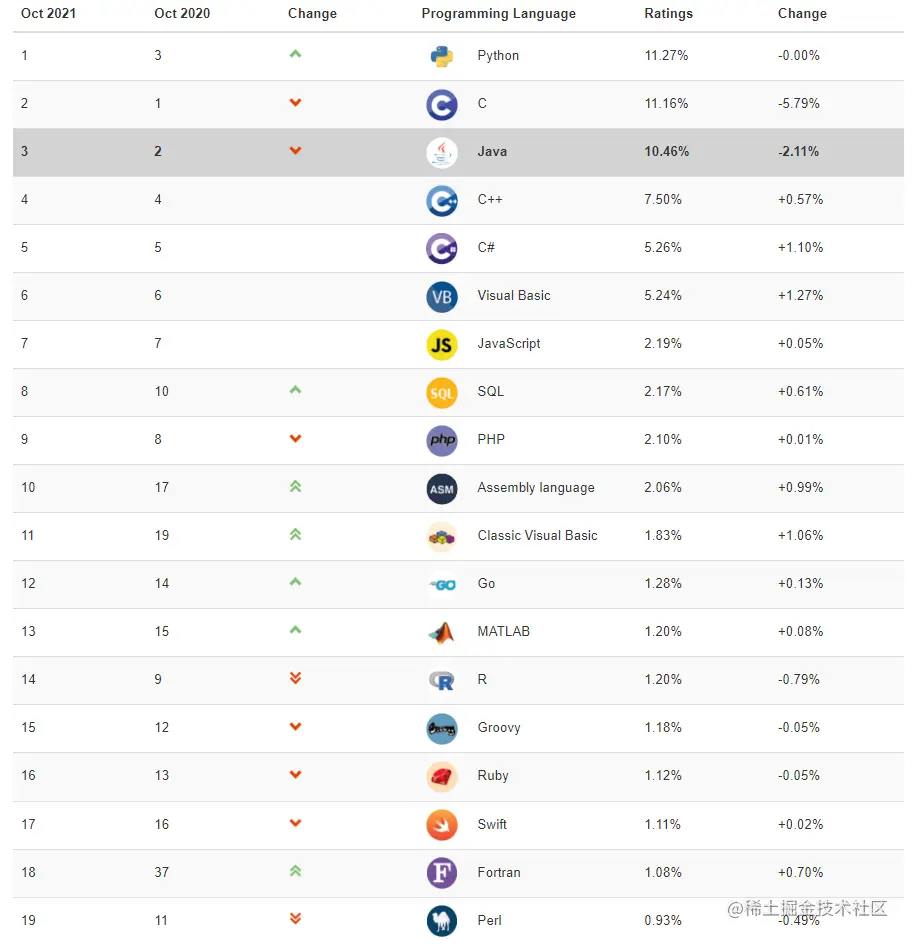Screen dimensions: 913x944
Task: Click the blue VB Visual Basic icon
Action: pyautogui.click(x=442, y=296)
